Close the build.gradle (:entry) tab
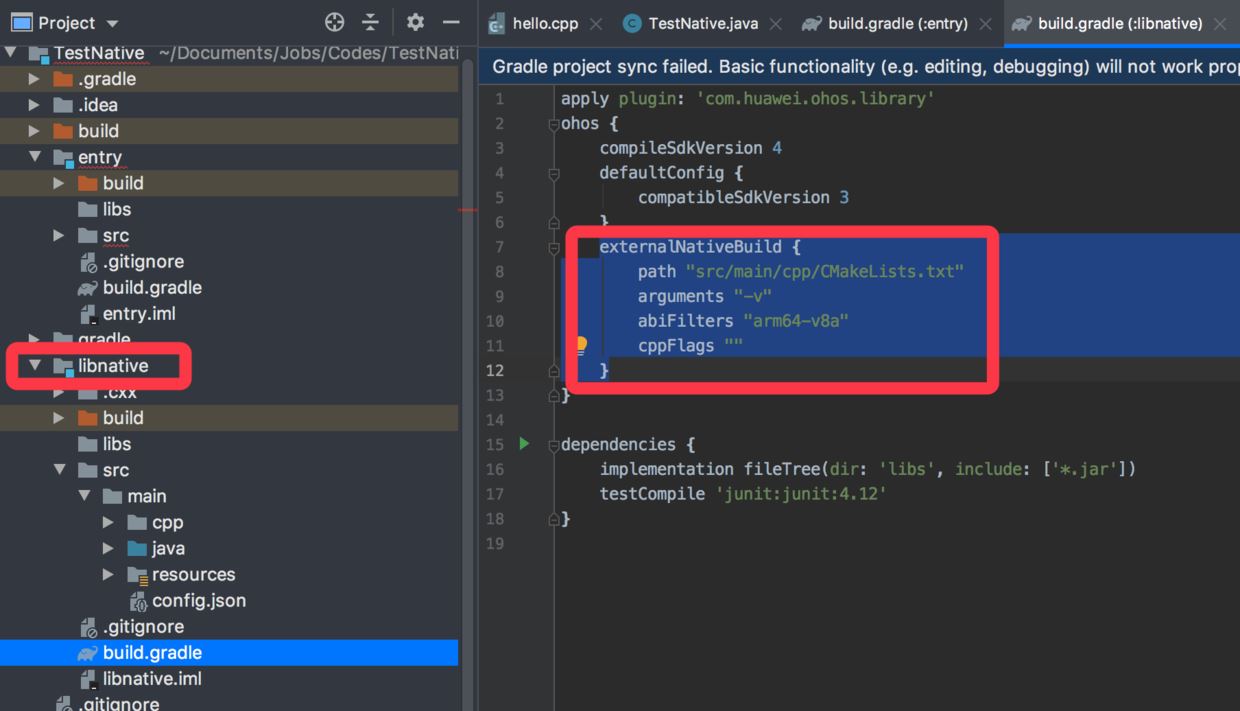The height and width of the screenshot is (711, 1240). [x=985, y=24]
